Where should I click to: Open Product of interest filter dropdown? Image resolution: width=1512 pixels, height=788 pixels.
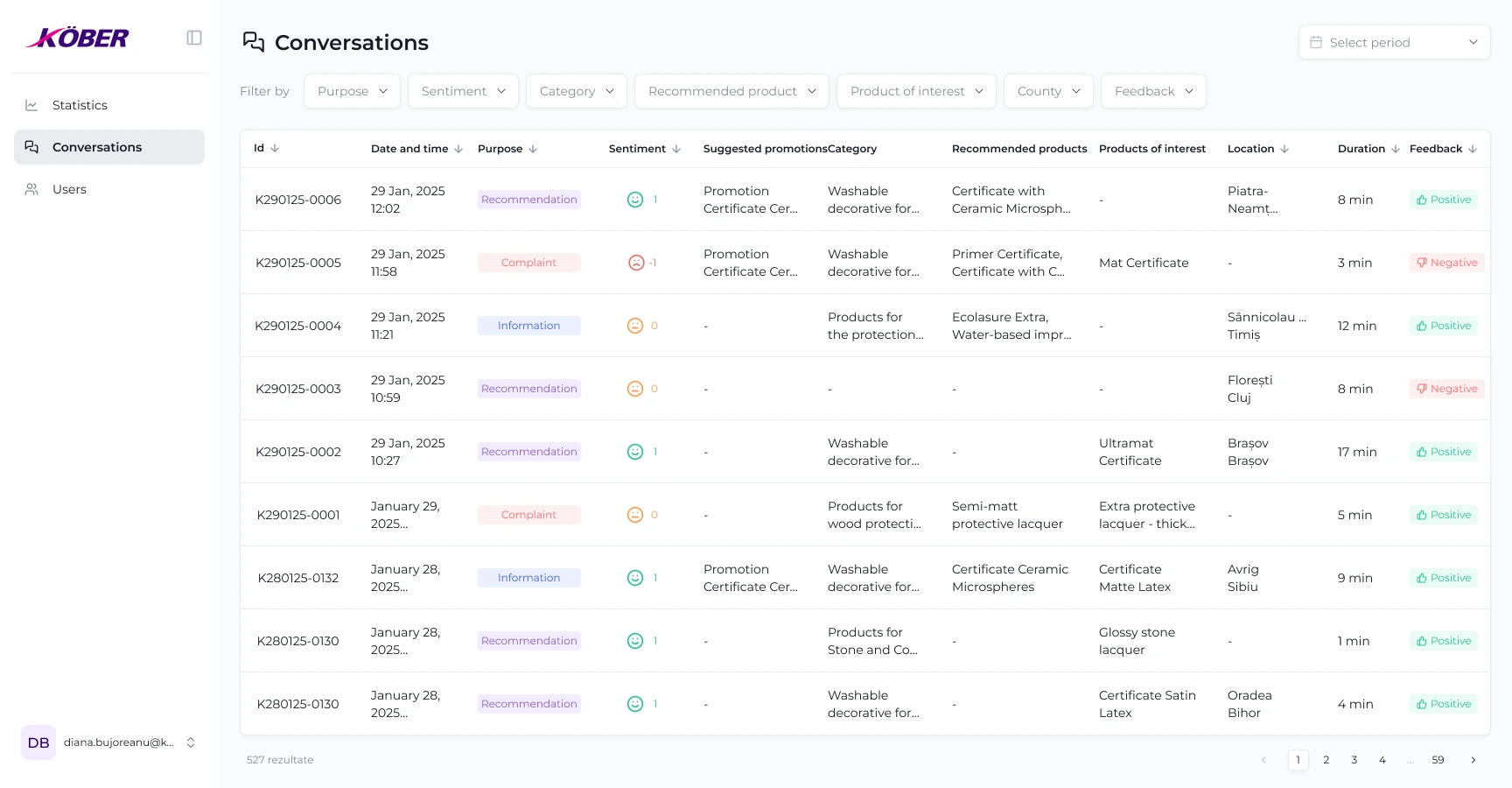[916, 91]
